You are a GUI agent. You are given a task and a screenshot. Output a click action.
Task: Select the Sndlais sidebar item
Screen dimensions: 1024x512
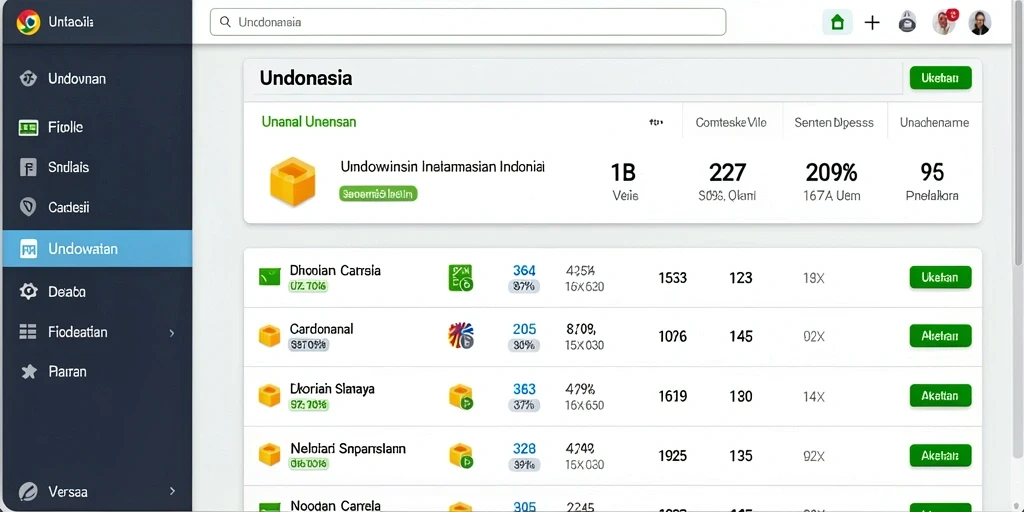click(x=97, y=167)
